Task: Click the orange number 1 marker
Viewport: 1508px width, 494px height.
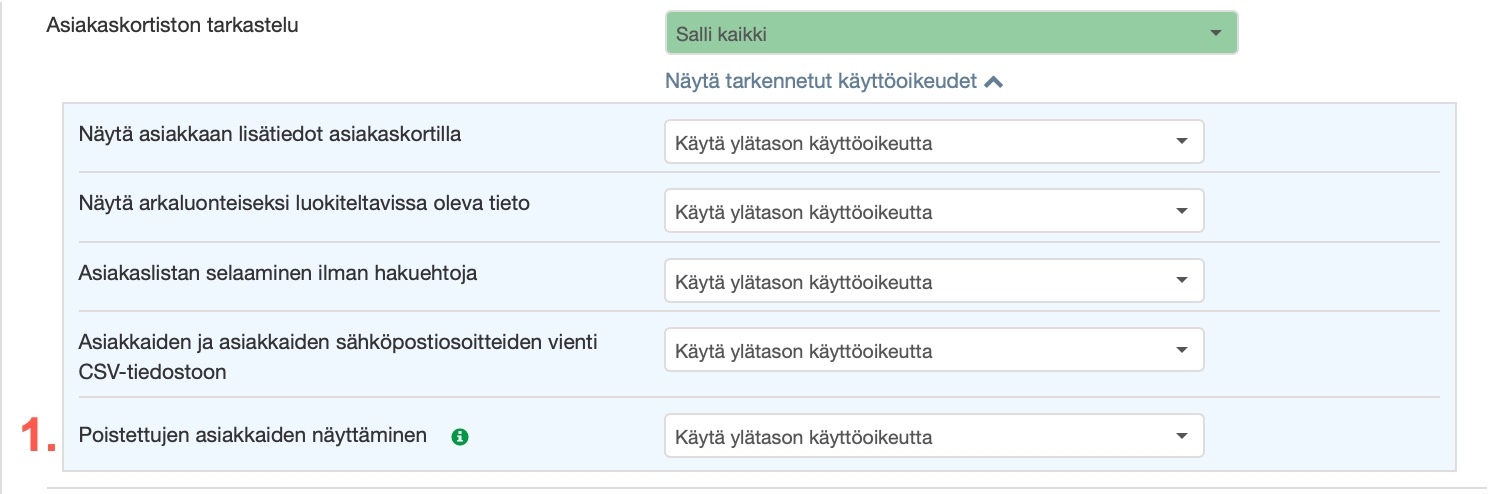Action: coord(38,436)
